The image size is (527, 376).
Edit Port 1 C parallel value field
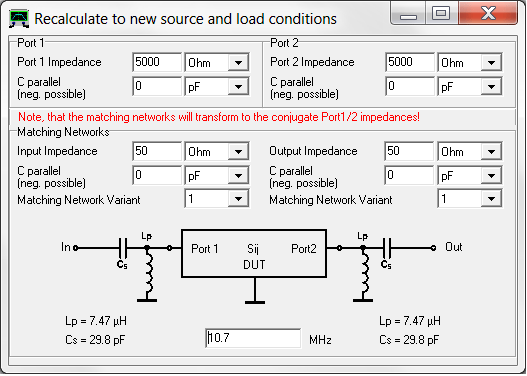tap(157, 86)
